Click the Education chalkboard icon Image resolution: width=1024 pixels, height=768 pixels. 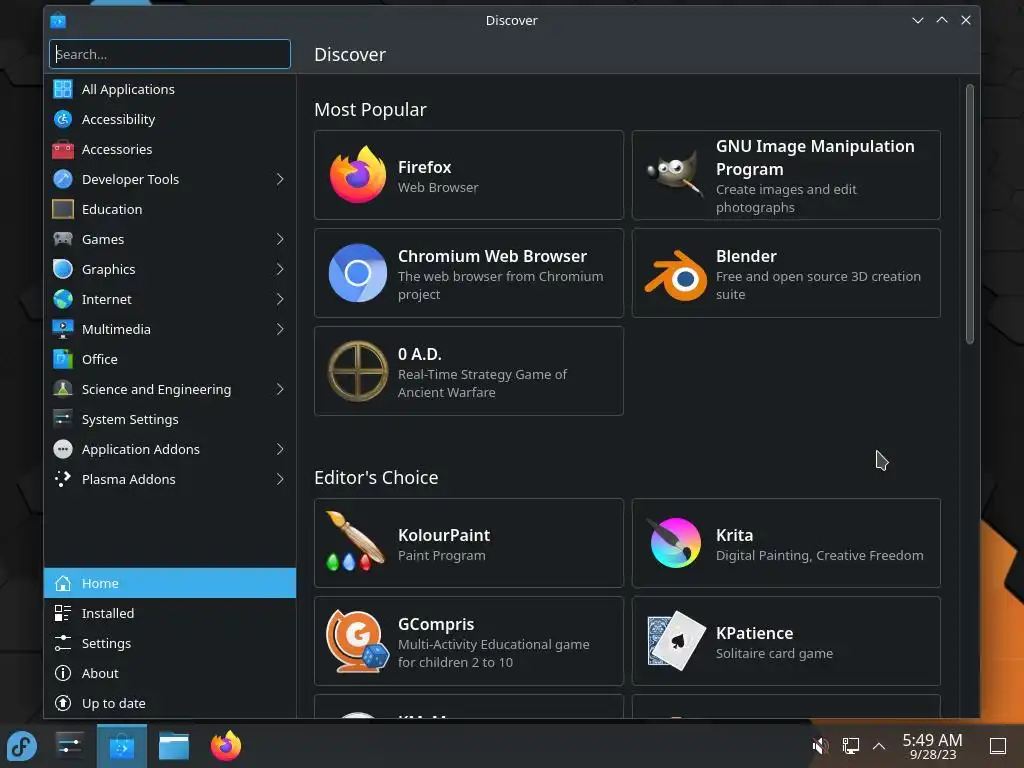coord(63,209)
